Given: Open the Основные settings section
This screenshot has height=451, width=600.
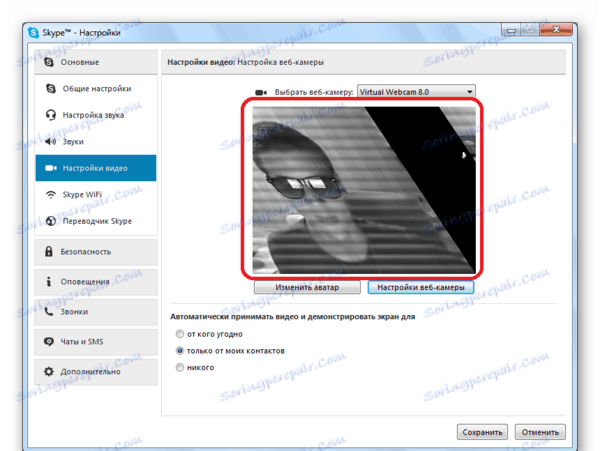Looking at the screenshot, I should tap(96, 62).
